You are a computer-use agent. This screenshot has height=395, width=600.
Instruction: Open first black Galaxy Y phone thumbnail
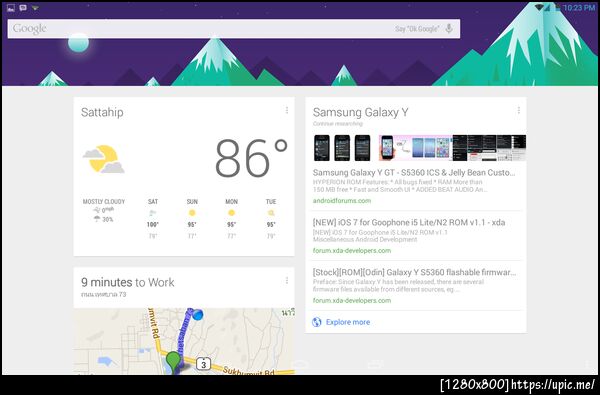coord(322,148)
